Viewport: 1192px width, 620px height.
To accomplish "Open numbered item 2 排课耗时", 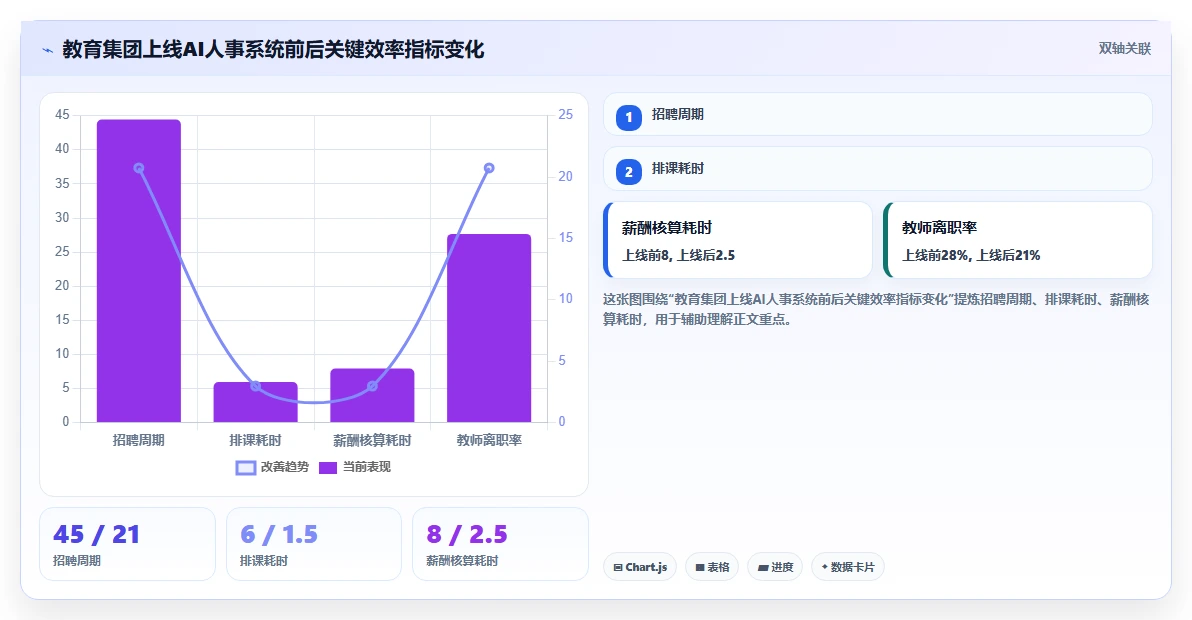I will coord(877,169).
